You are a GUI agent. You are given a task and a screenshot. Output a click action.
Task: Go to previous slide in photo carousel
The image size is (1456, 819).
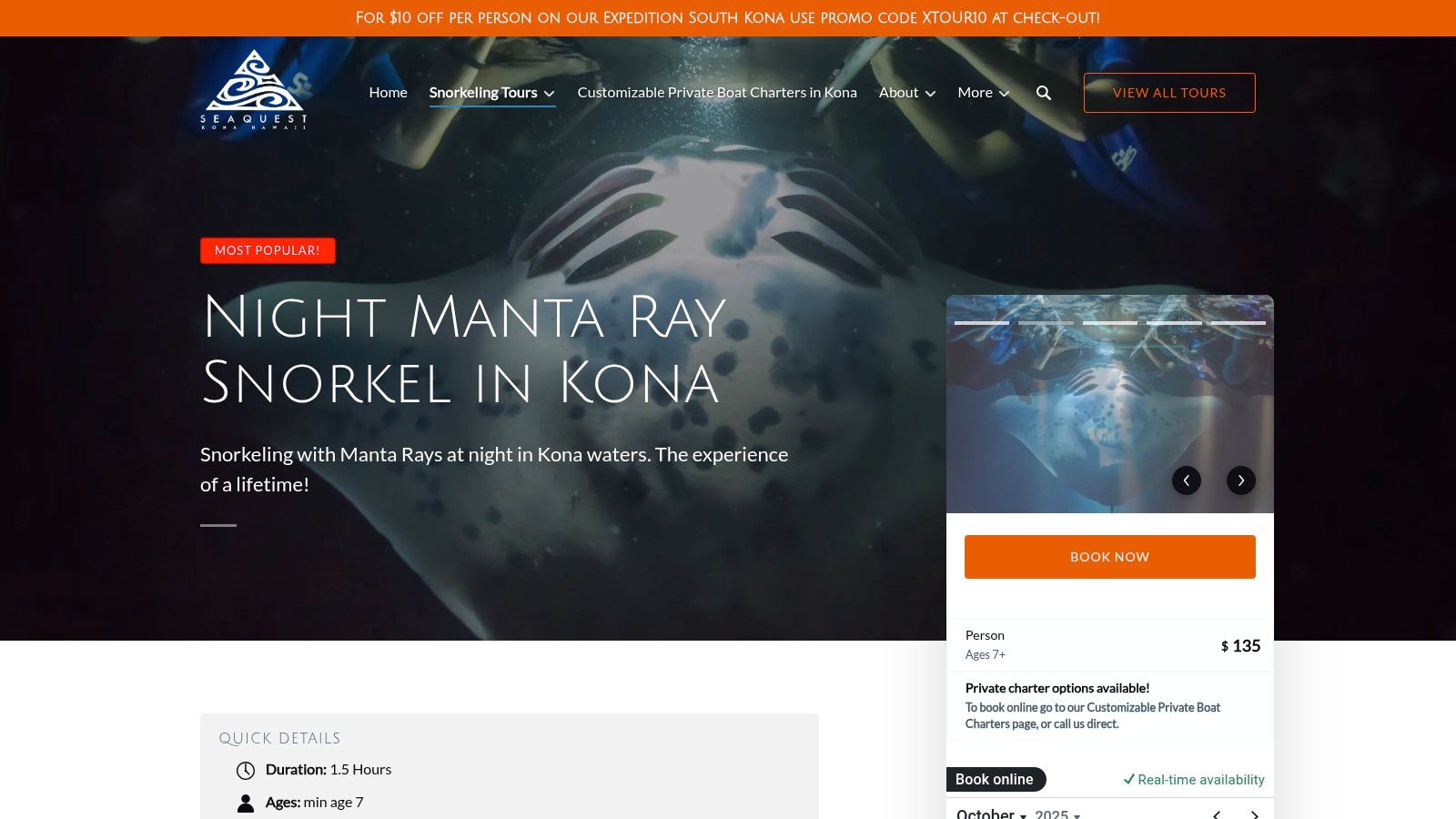coord(1187,480)
